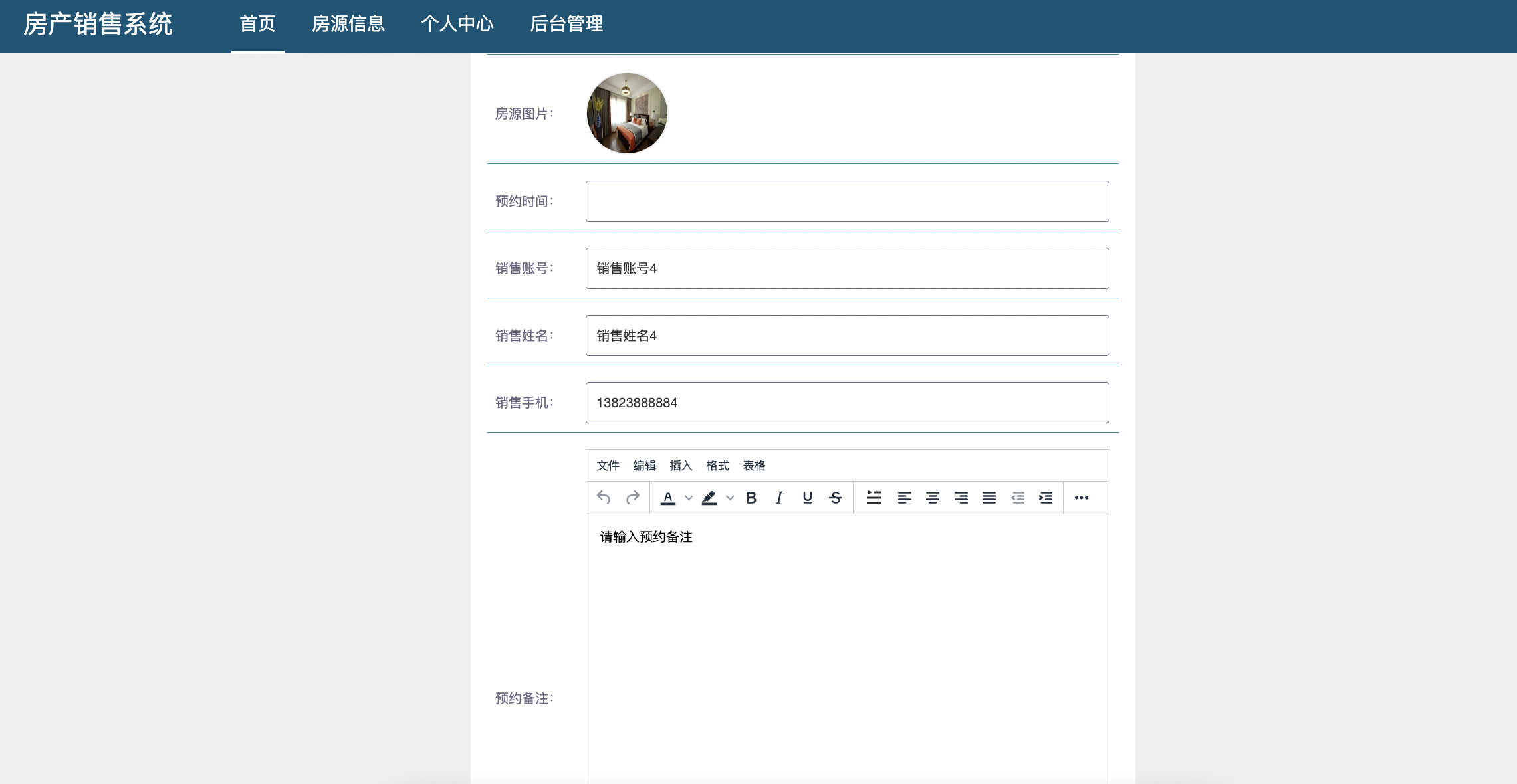Click the 销售账号 input field

point(847,268)
